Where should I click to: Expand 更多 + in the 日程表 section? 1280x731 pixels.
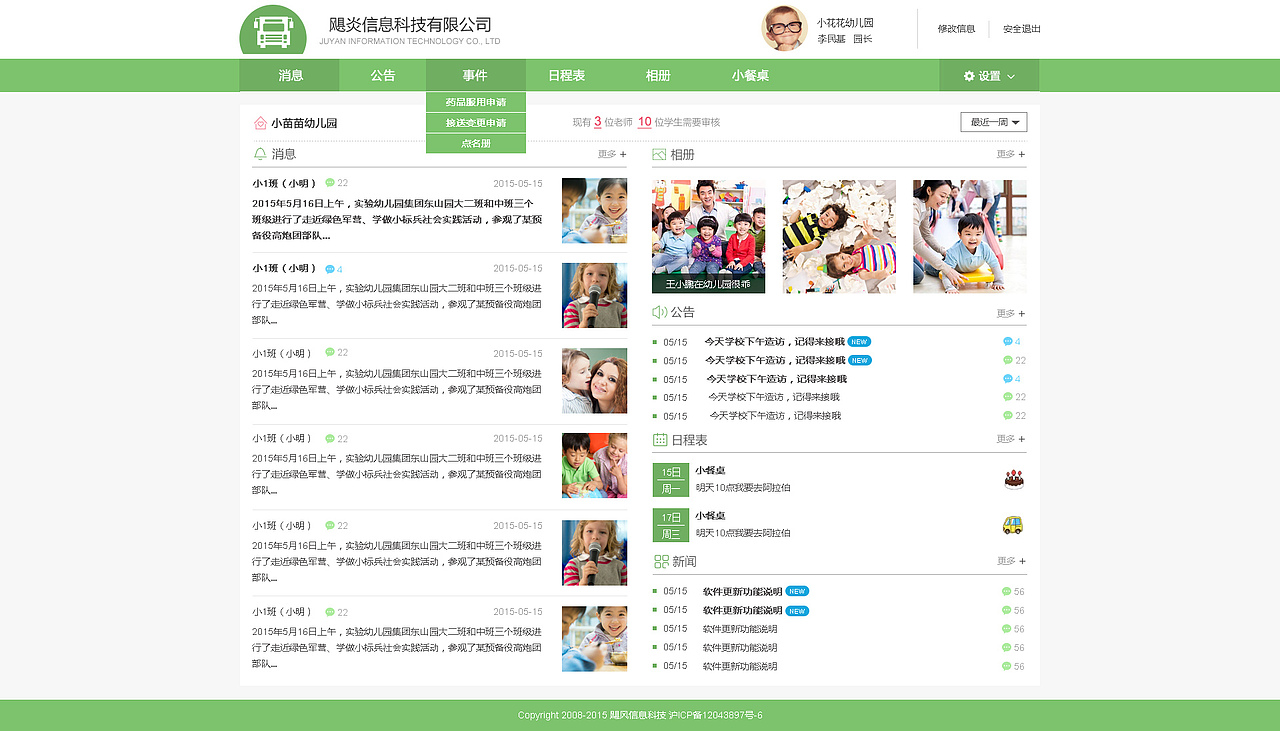pos(1011,439)
